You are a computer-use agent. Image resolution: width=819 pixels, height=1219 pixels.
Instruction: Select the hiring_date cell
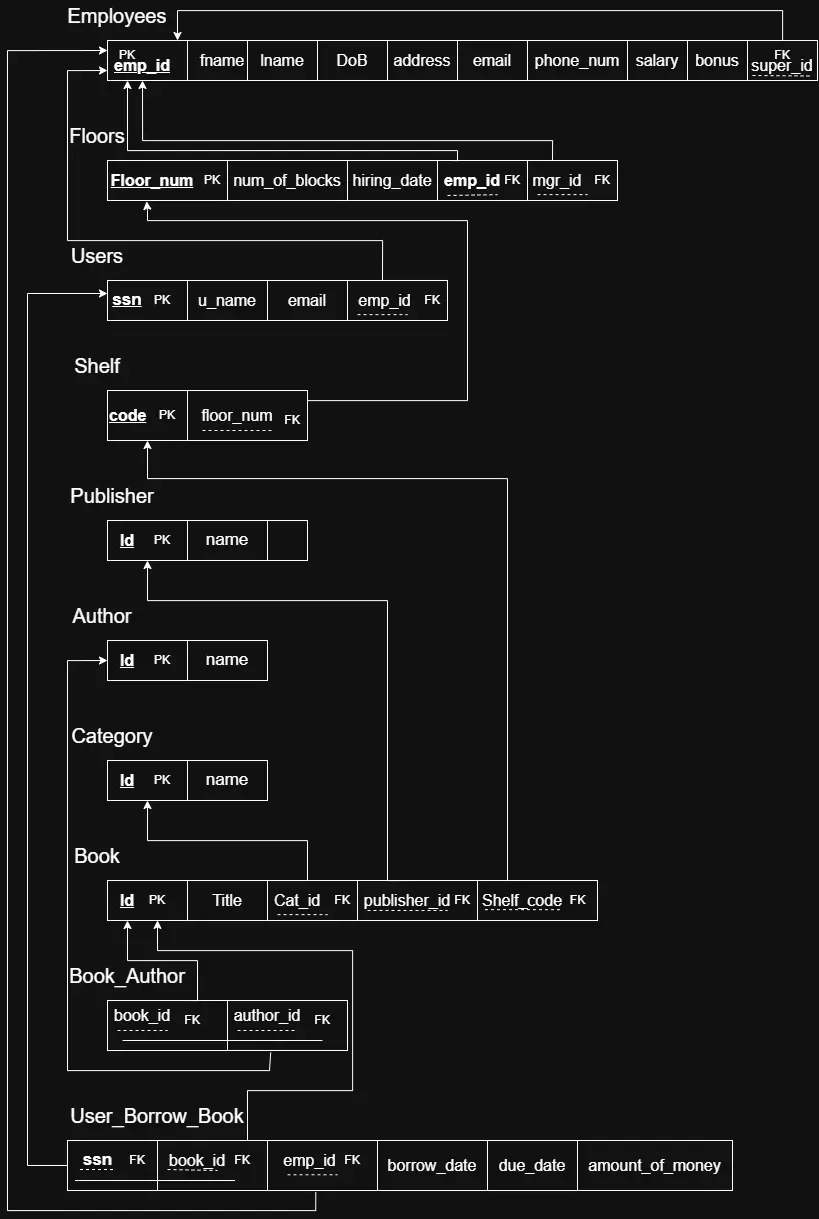(392, 181)
